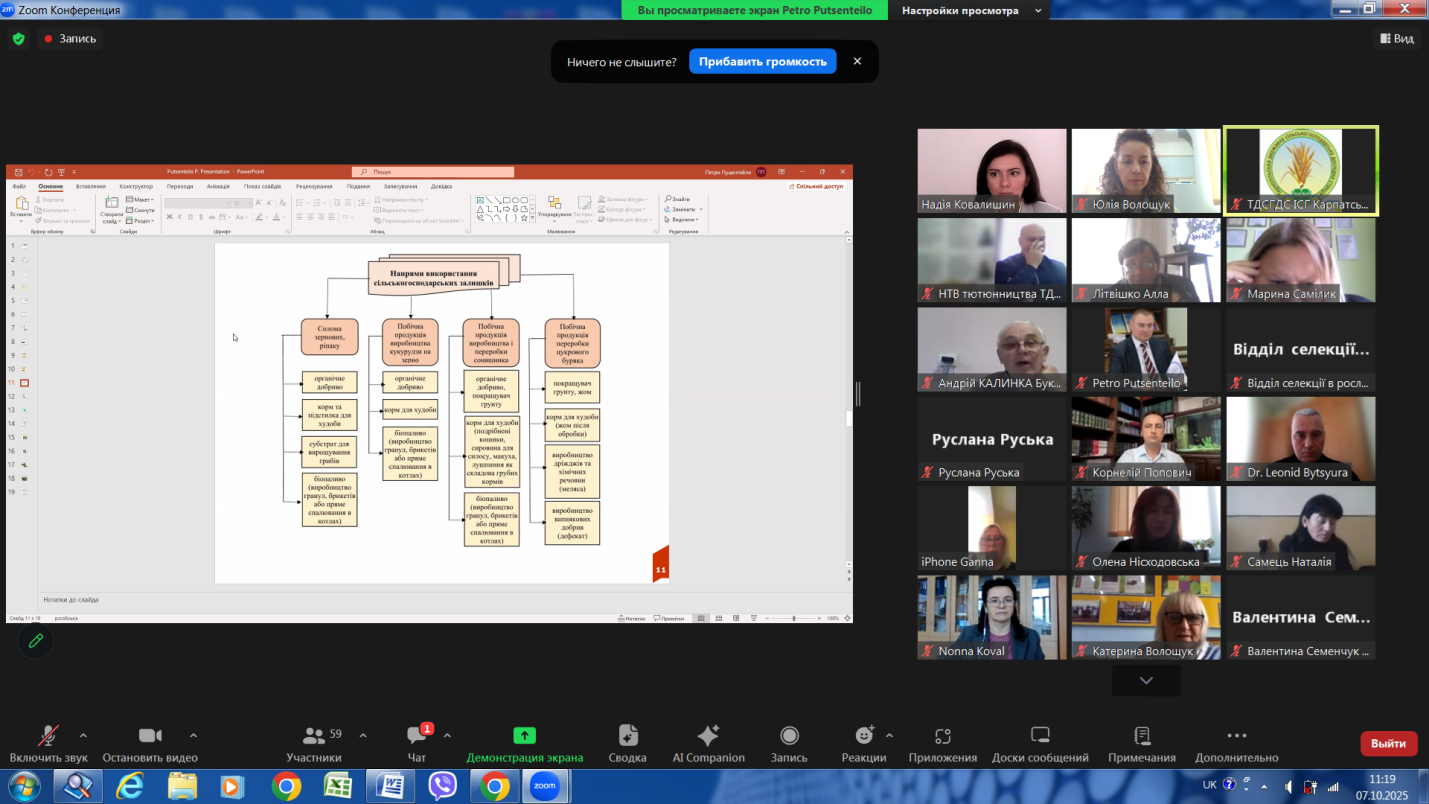The width and height of the screenshot is (1429, 804).
Task: Open the More menu with three dots
Action: point(1236,737)
